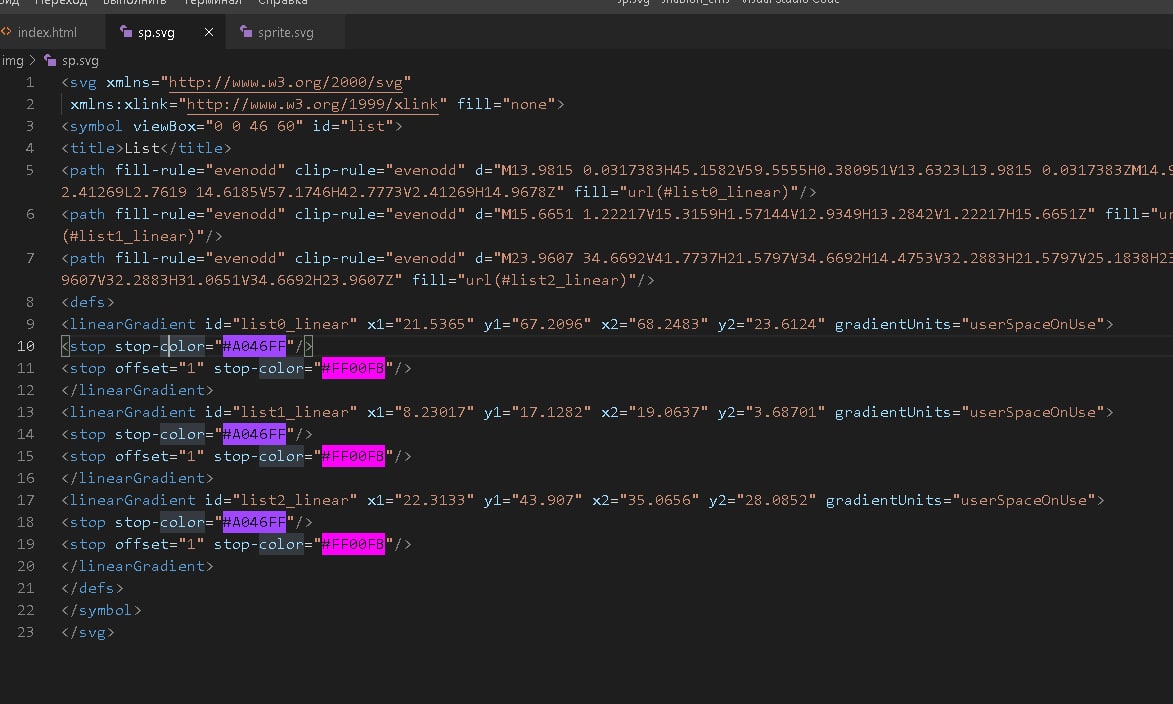Click the #A046FF color on line 18
Screen dimensions: 1173x704
tap(254, 522)
